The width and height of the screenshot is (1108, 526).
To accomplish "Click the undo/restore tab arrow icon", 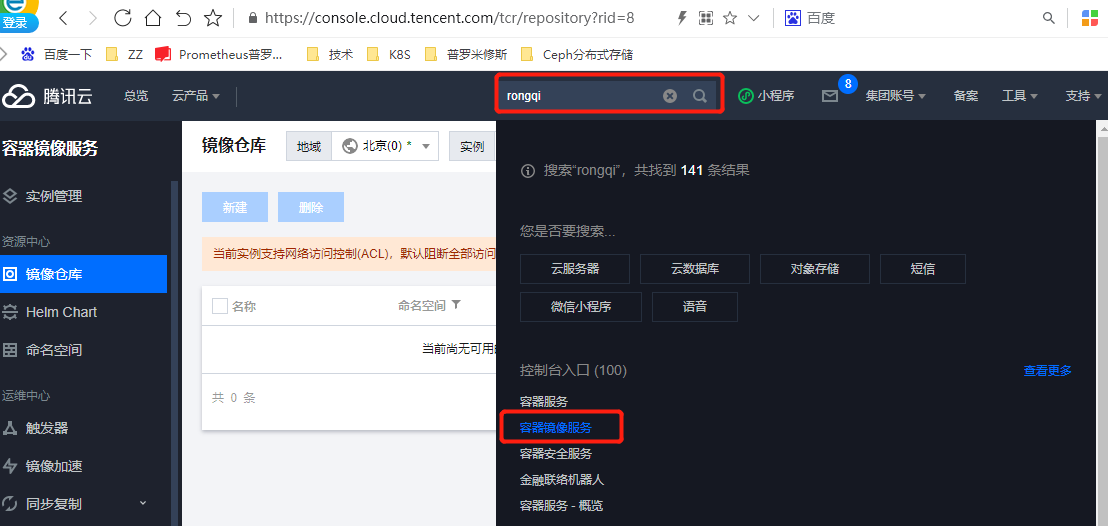I will [183, 18].
